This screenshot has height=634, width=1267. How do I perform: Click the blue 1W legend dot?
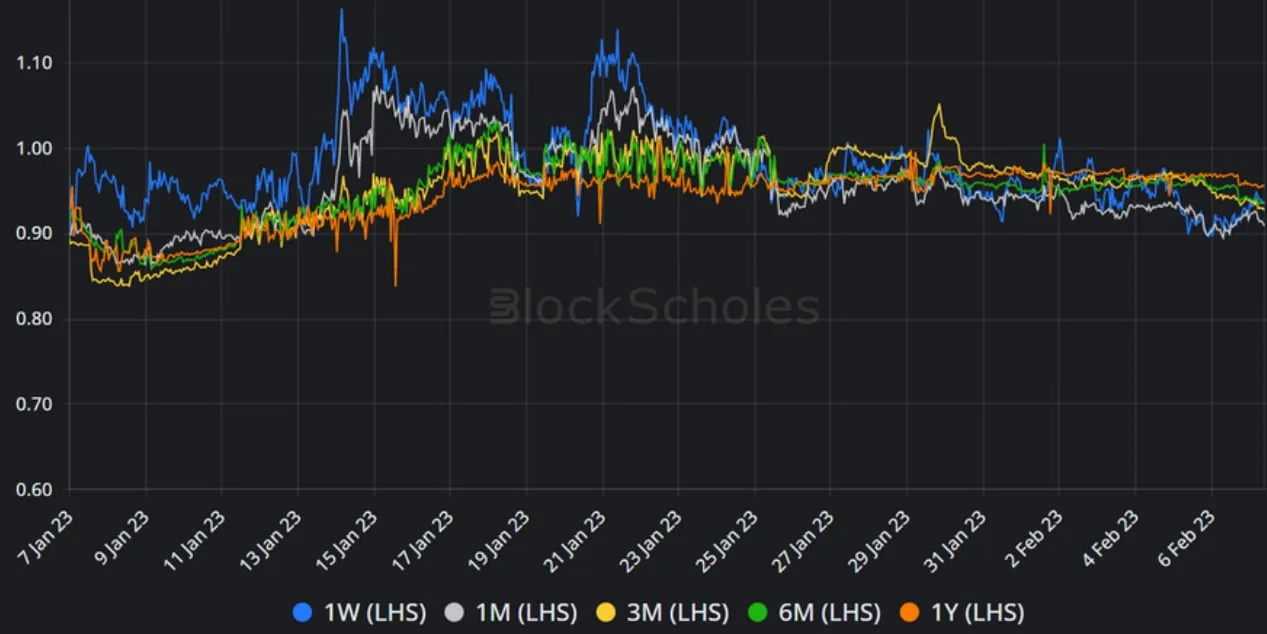pos(304,612)
